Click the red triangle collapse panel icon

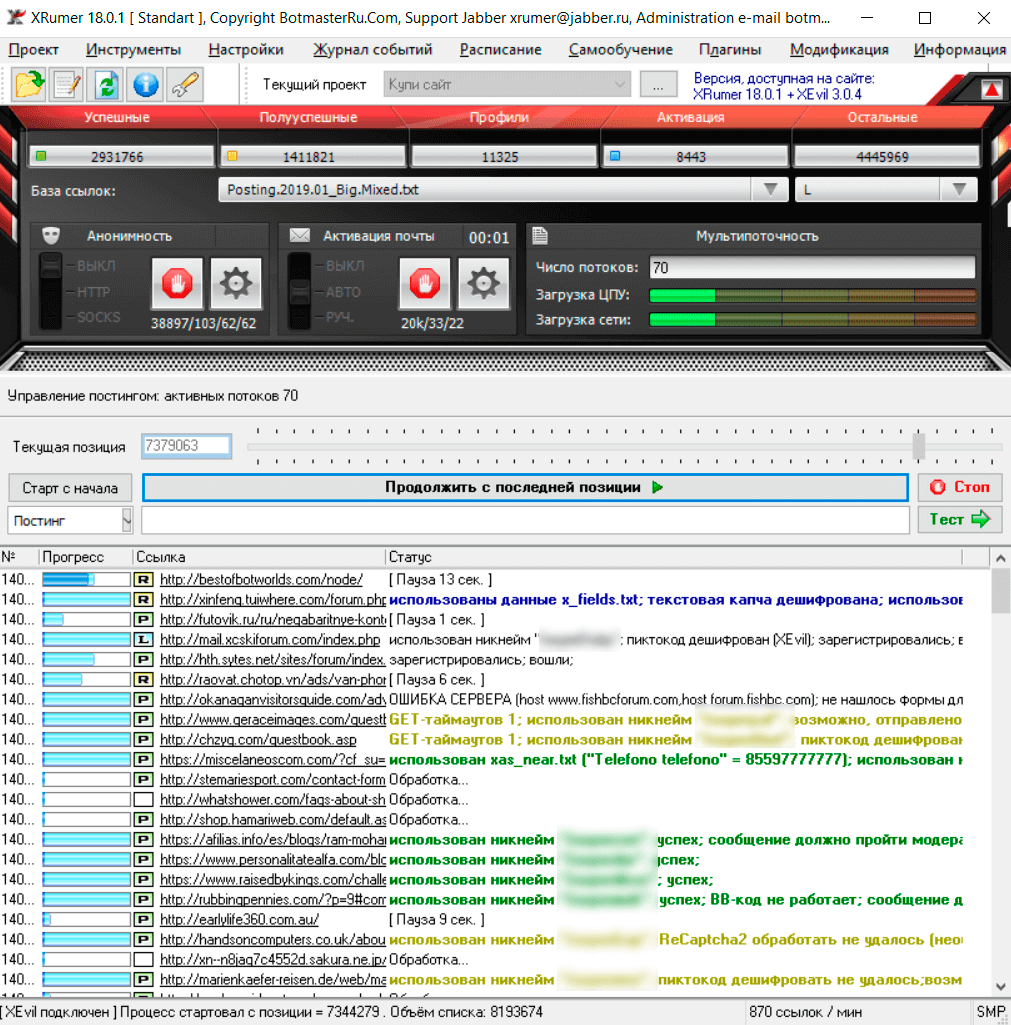point(991,90)
